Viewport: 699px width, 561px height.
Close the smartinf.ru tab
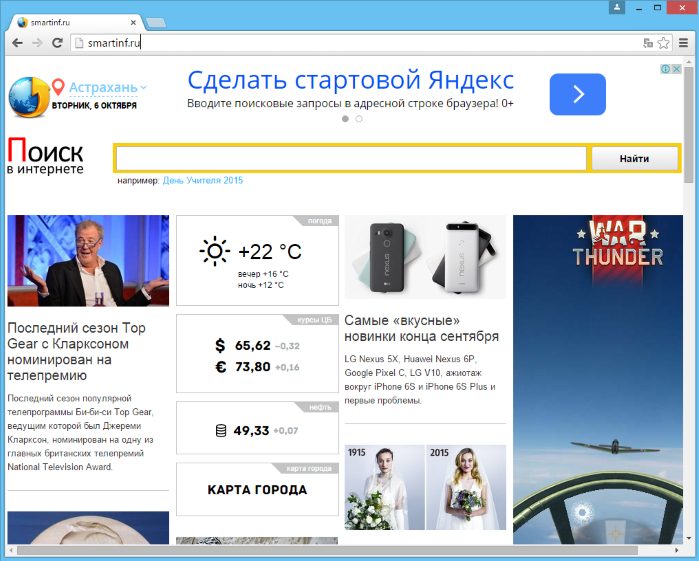(x=133, y=22)
